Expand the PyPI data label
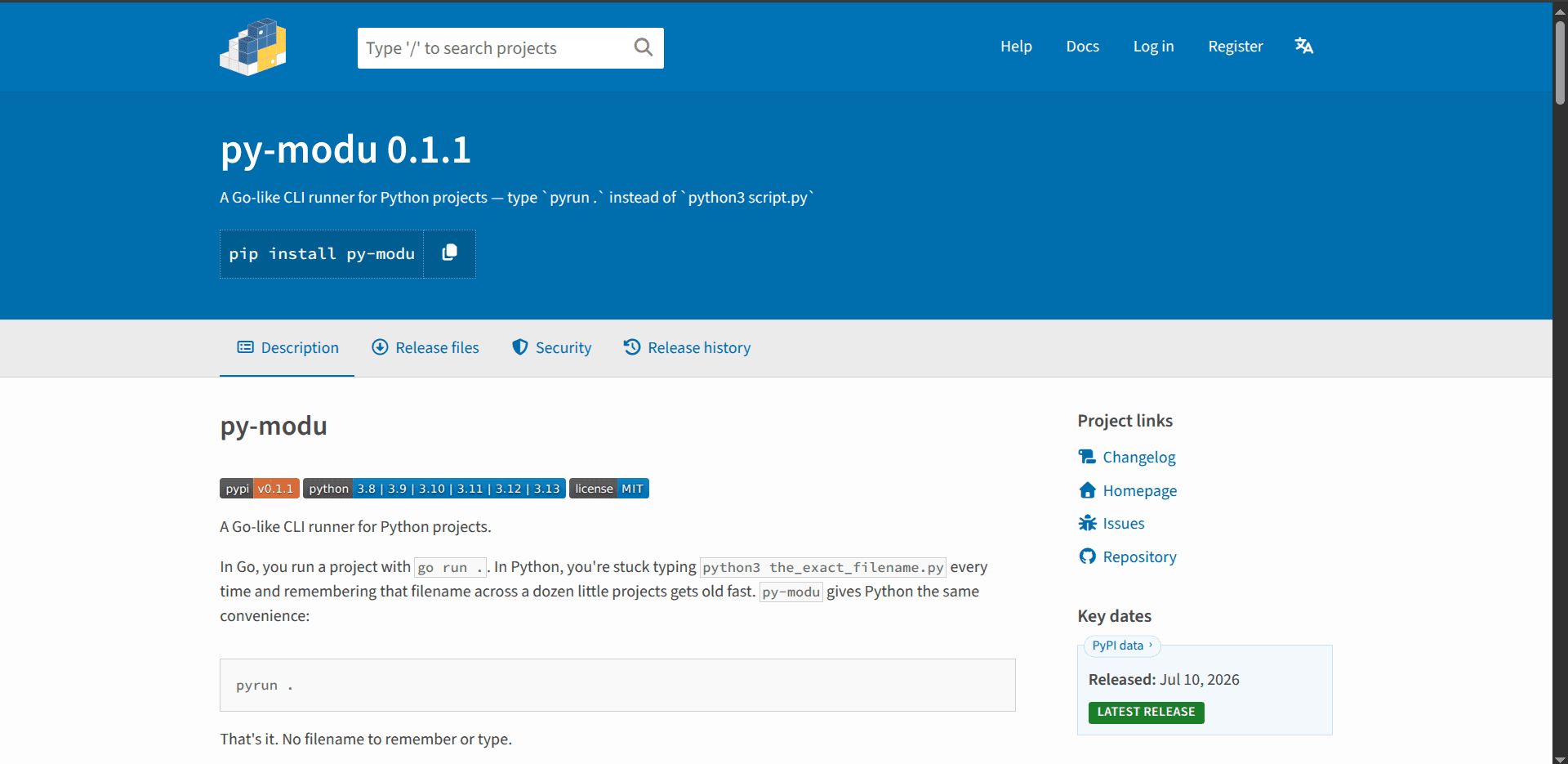 [1122, 646]
